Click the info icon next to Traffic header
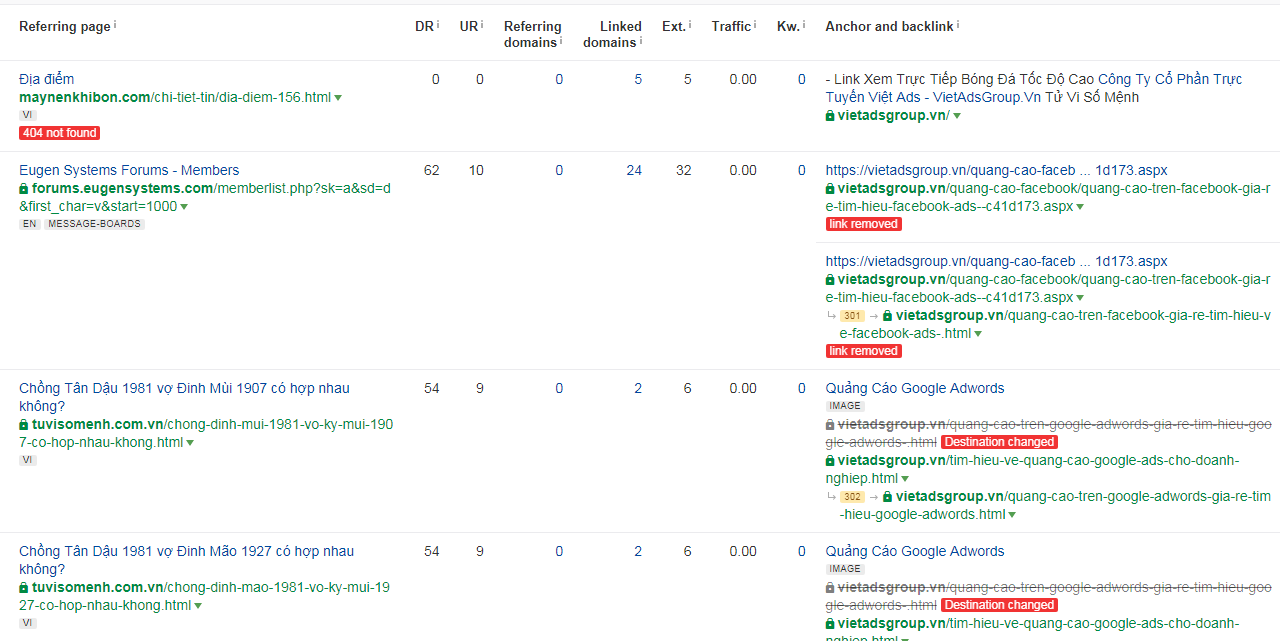1280x641 pixels. click(x=755, y=24)
